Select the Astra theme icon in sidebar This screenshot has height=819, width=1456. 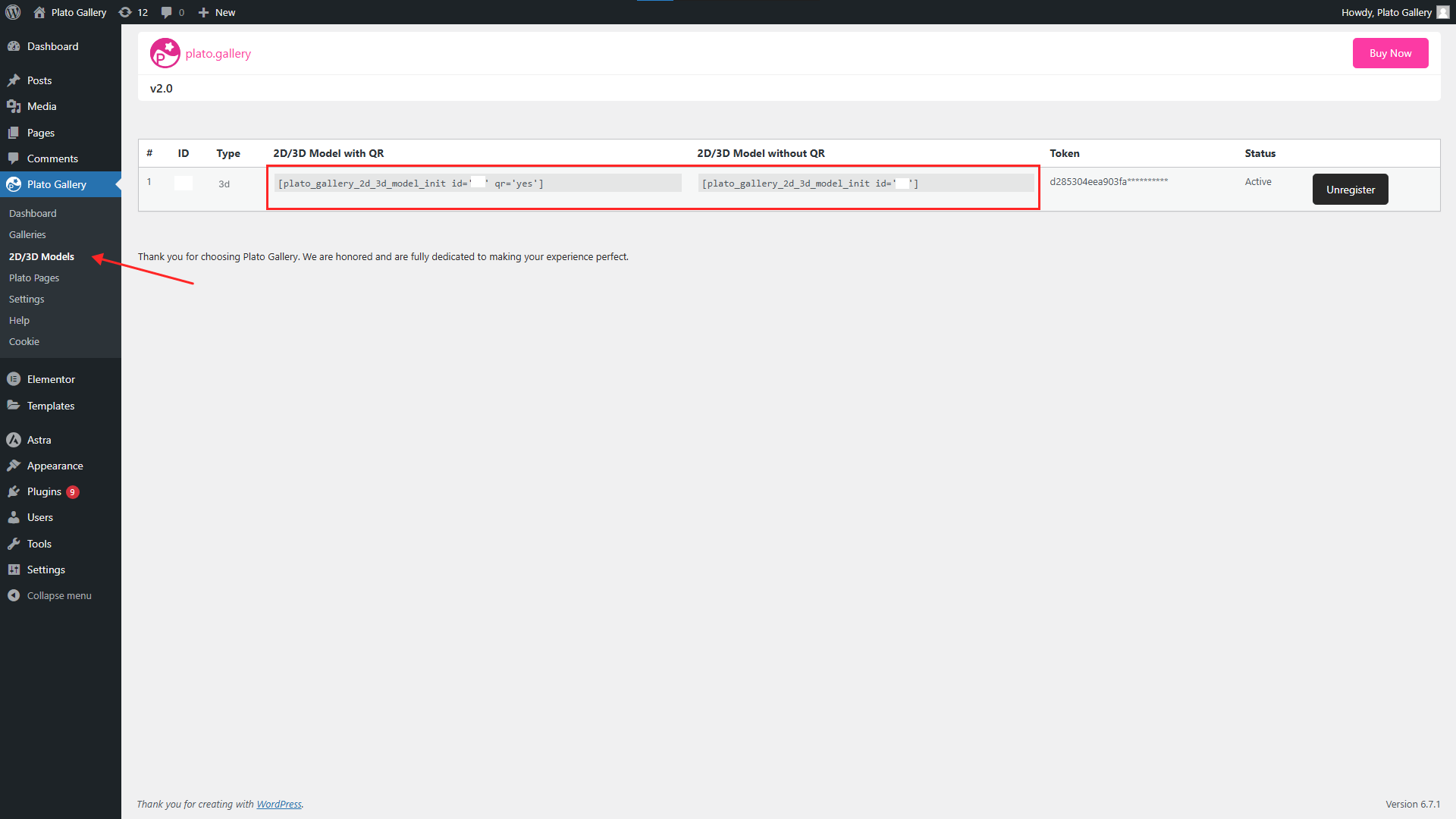tap(15, 440)
